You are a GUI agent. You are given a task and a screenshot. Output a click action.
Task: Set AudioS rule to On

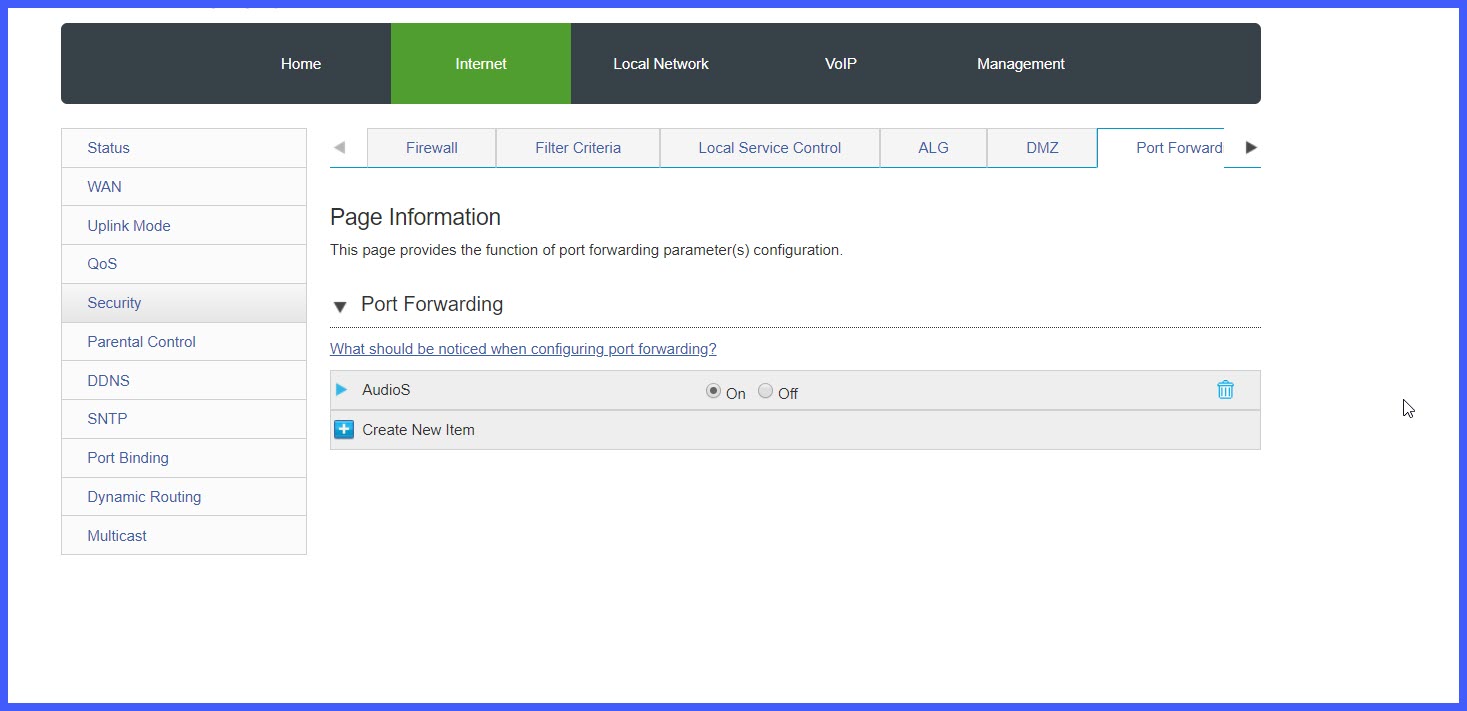[x=713, y=391]
